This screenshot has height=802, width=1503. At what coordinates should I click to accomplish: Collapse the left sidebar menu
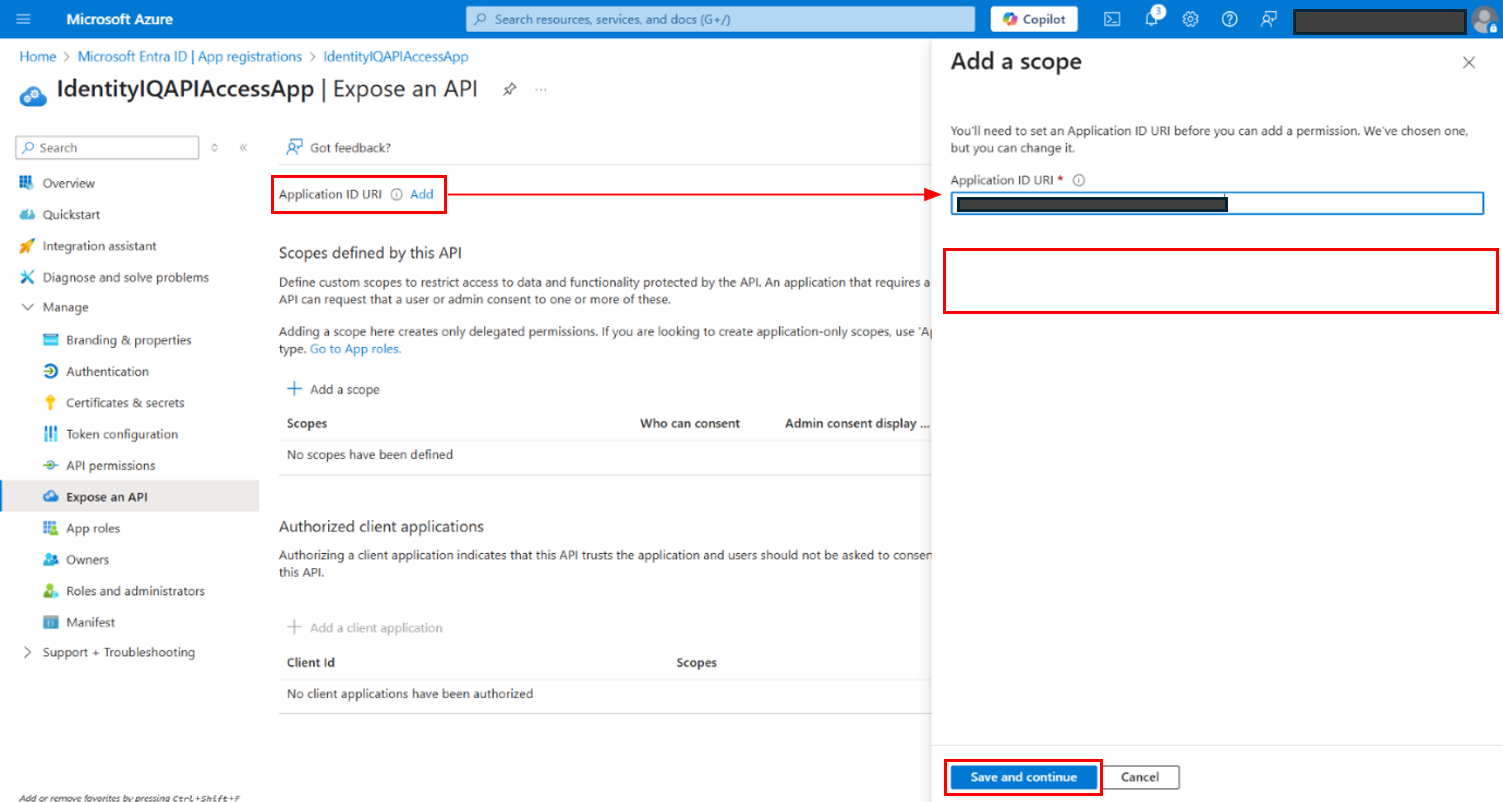(243, 148)
